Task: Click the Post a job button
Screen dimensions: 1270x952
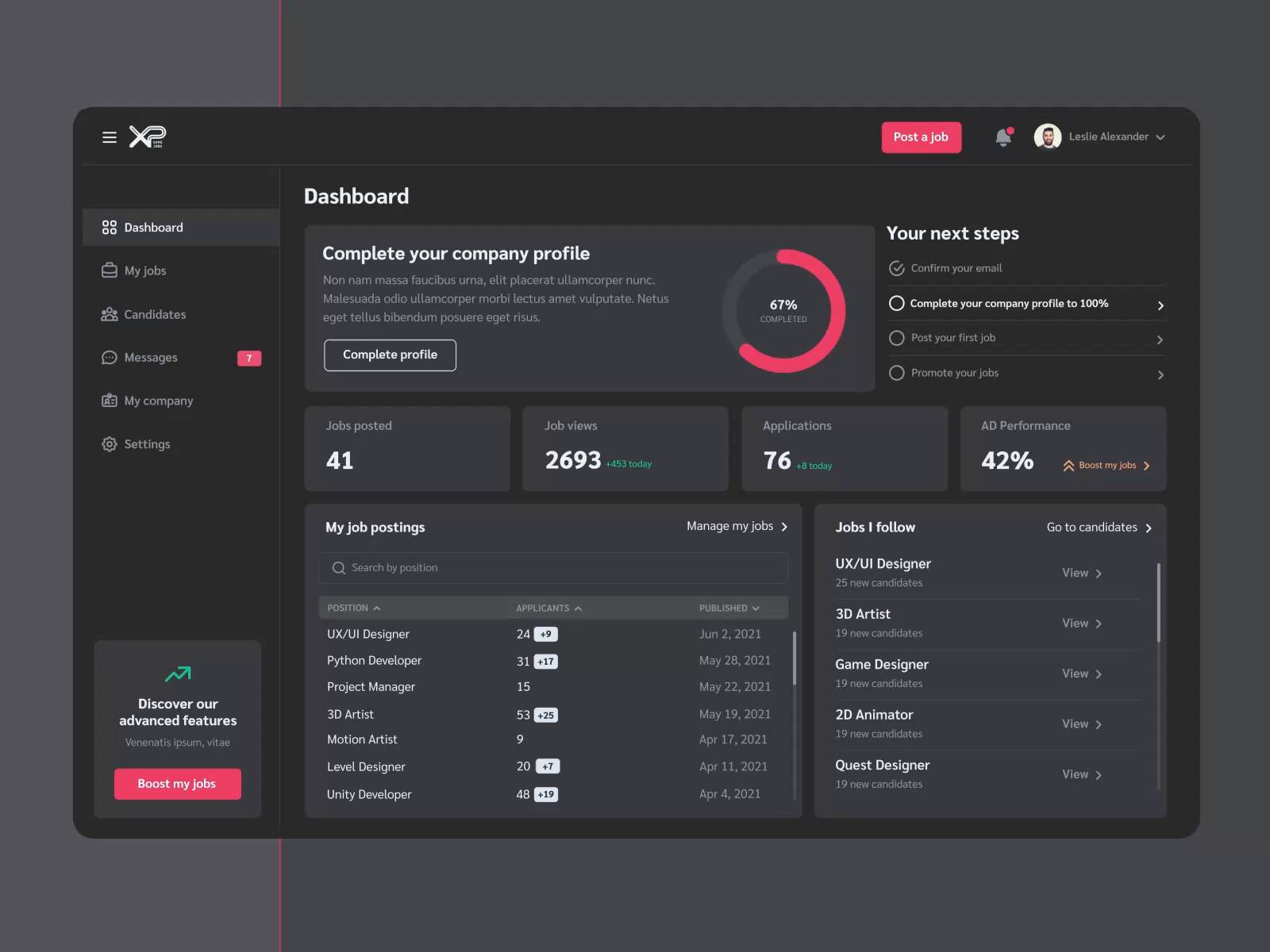Action: (x=921, y=137)
